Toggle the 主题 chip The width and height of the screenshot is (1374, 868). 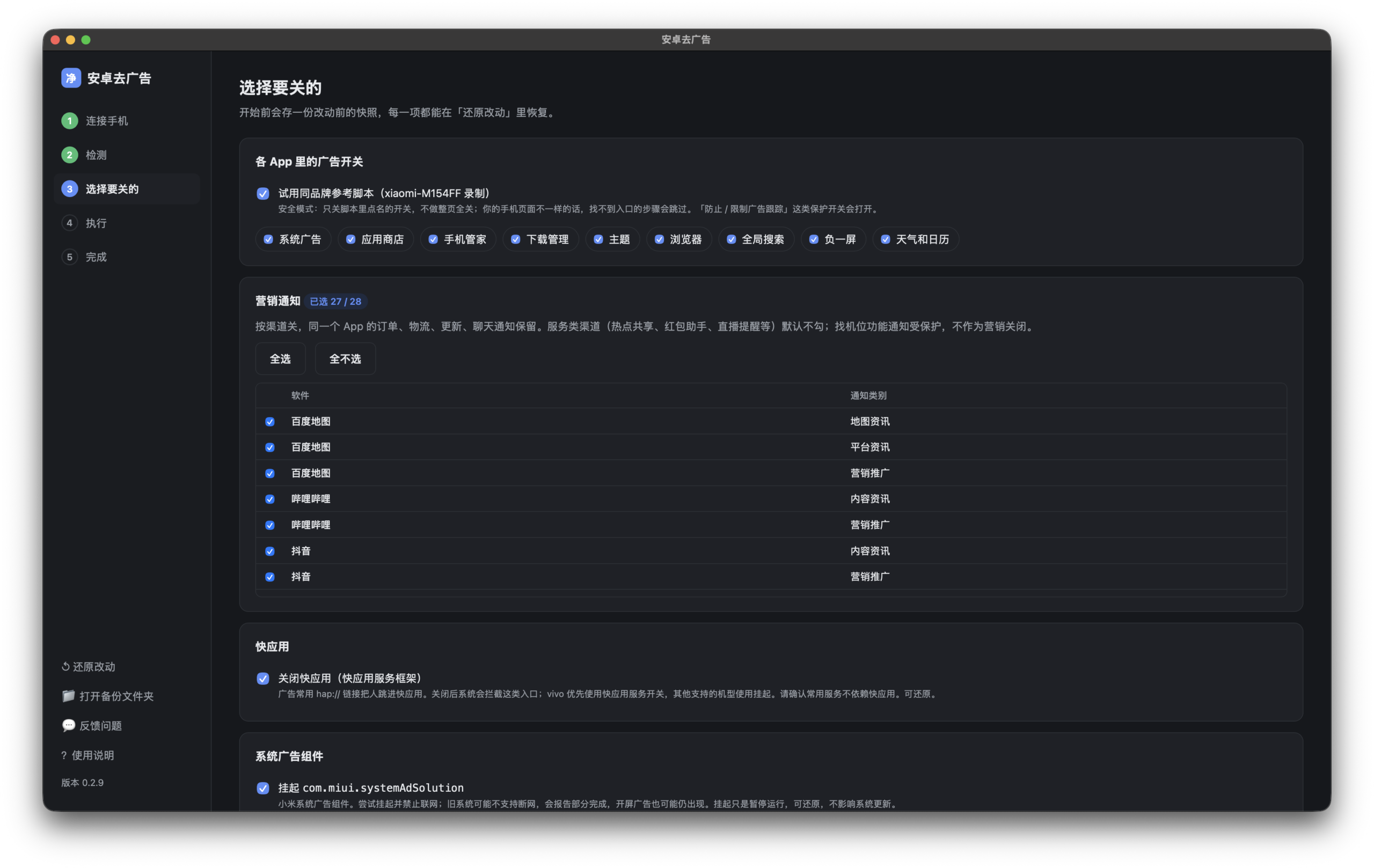click(612, 239)
